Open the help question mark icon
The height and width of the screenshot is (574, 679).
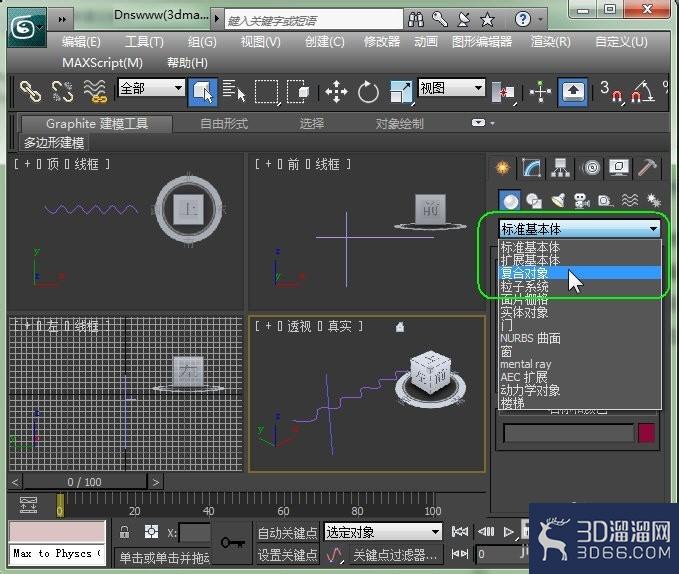coord(523,19)
